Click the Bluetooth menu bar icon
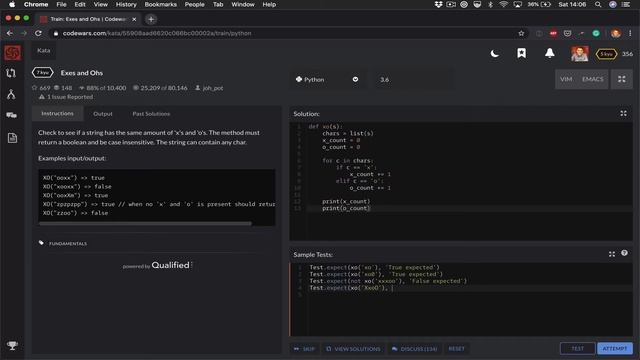This screenshot has height=360, width=640. click(x=491, y=4)
